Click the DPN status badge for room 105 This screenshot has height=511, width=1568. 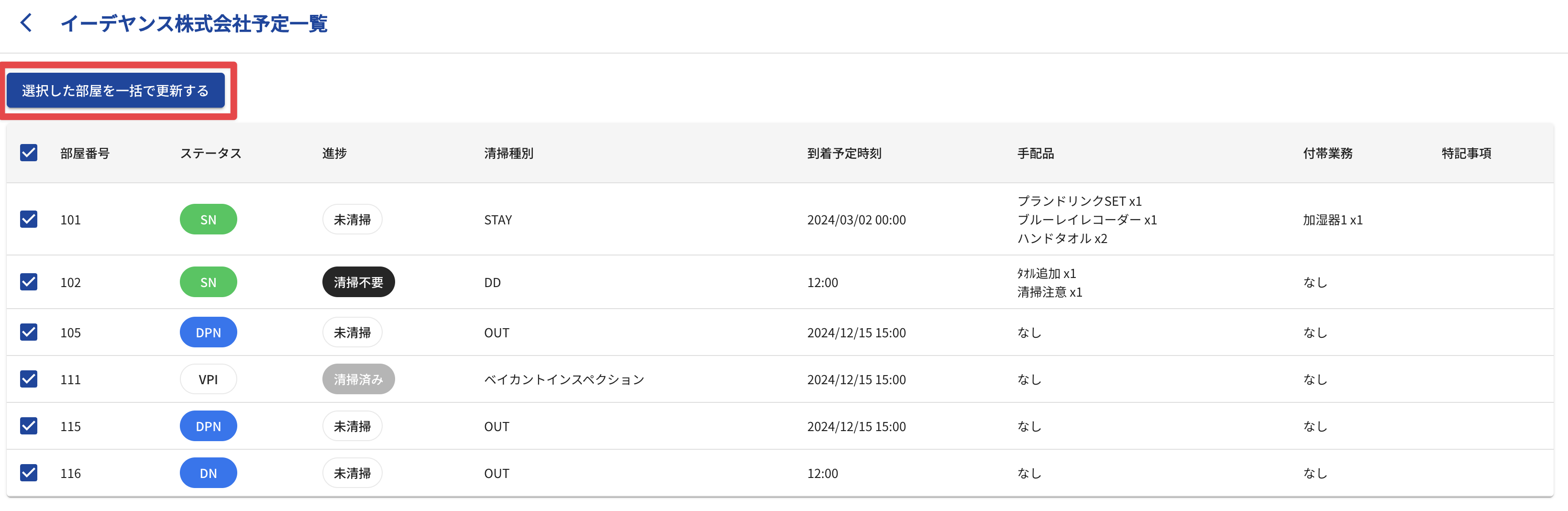point(208,333)
